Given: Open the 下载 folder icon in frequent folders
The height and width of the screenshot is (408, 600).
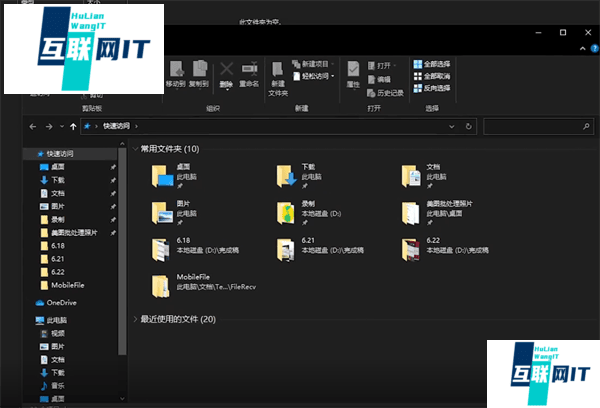Looking at the screenshot, I should pos(287,177).
